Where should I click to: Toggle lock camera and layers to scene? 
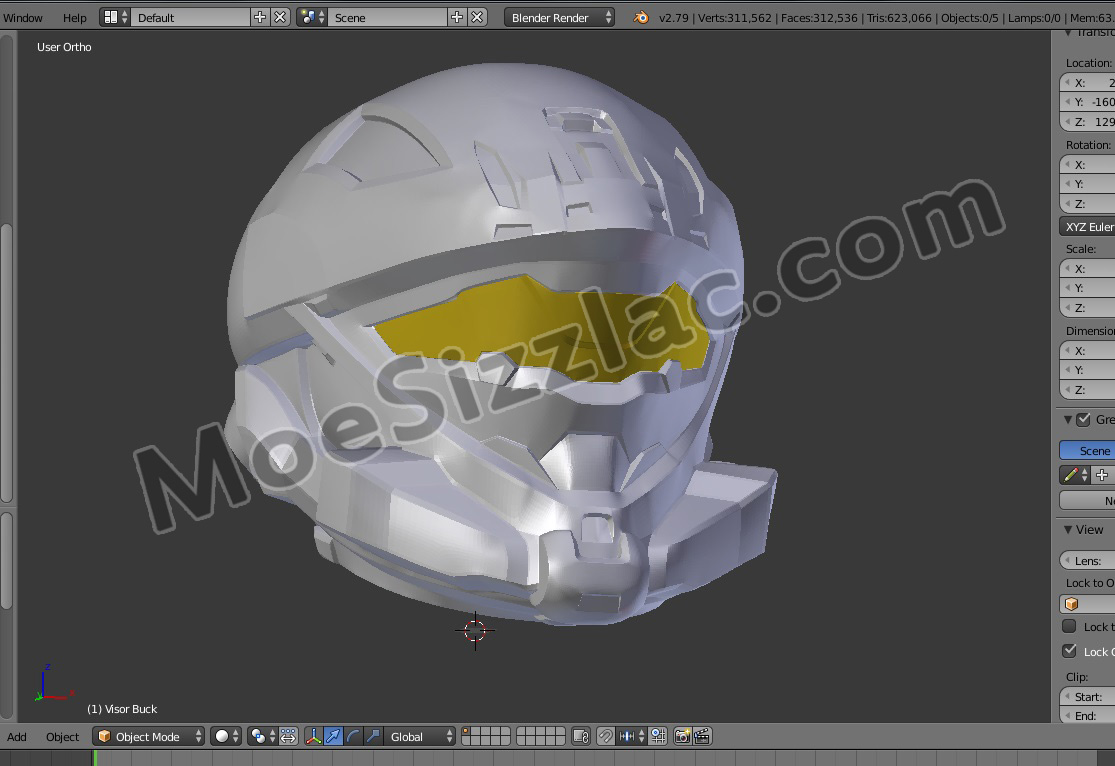coord(581,737)
